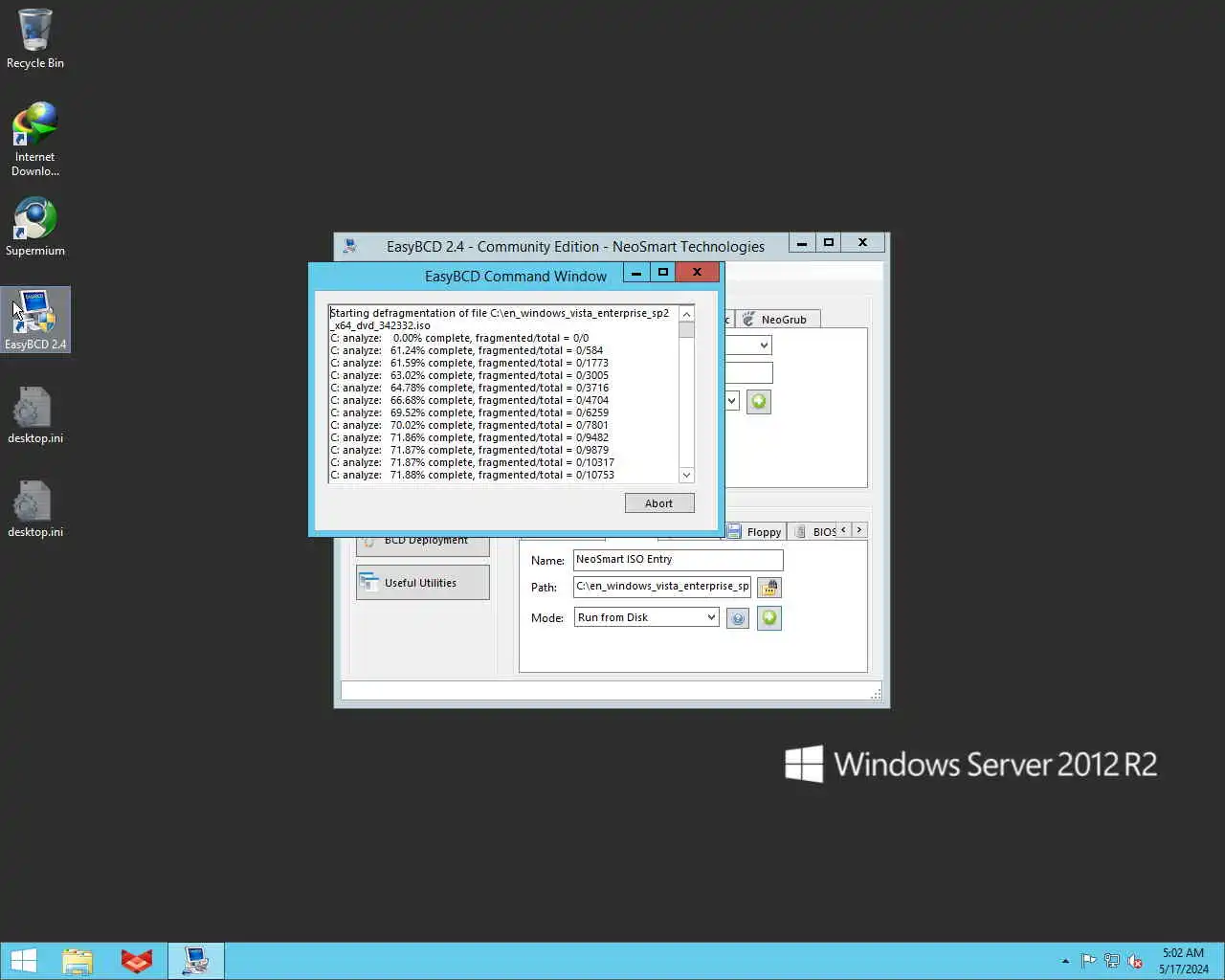Open File Explorer from the taskbar
Image resolution: width=1225 pixels, height=980 pixels.
click(x=78, y=961)
